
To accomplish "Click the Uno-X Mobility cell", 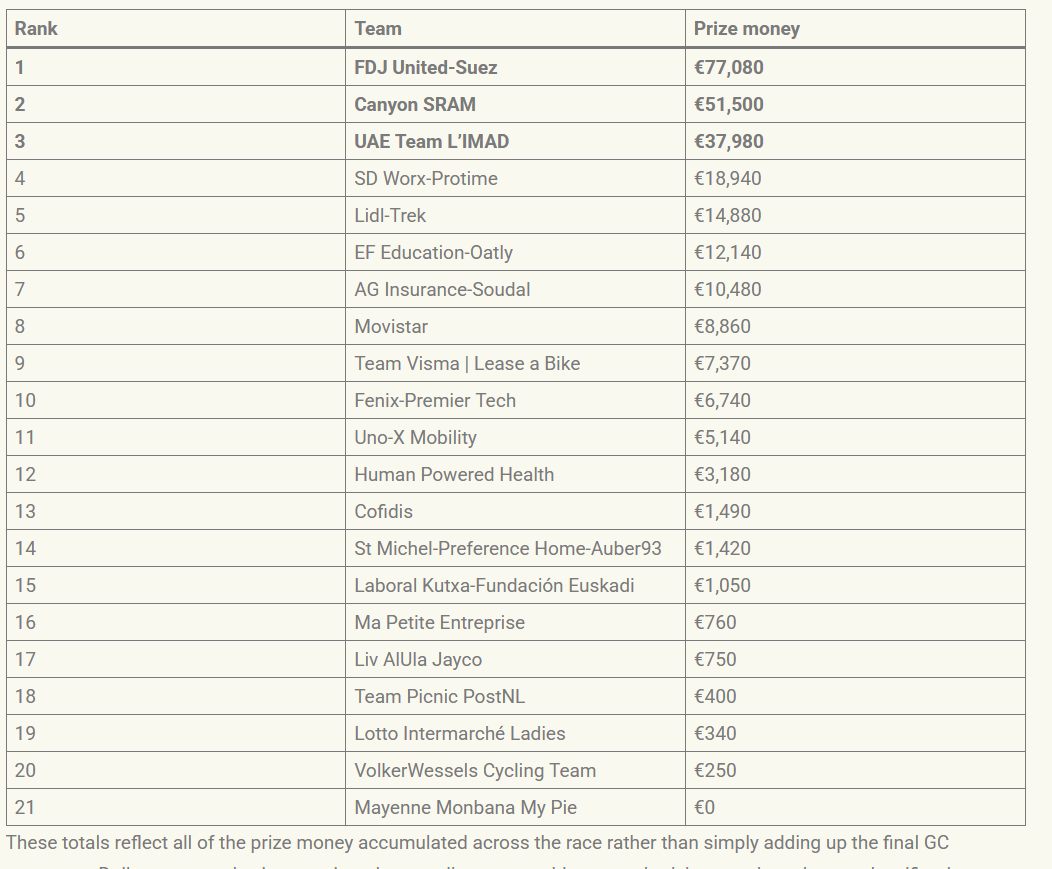I will 515,437.
